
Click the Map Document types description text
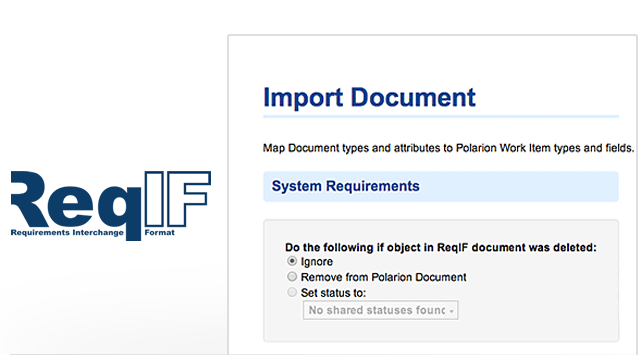(448, 148)
